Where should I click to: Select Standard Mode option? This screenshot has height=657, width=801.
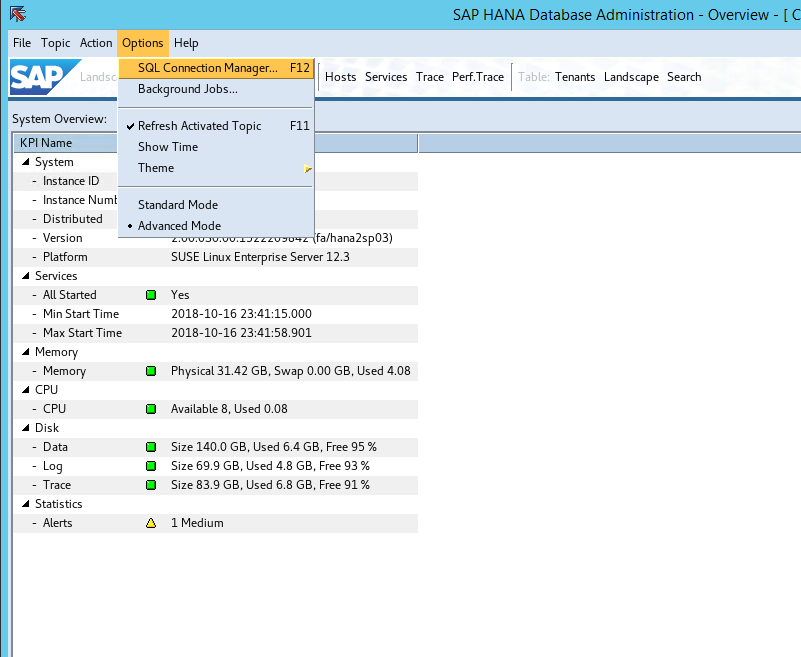216,205
